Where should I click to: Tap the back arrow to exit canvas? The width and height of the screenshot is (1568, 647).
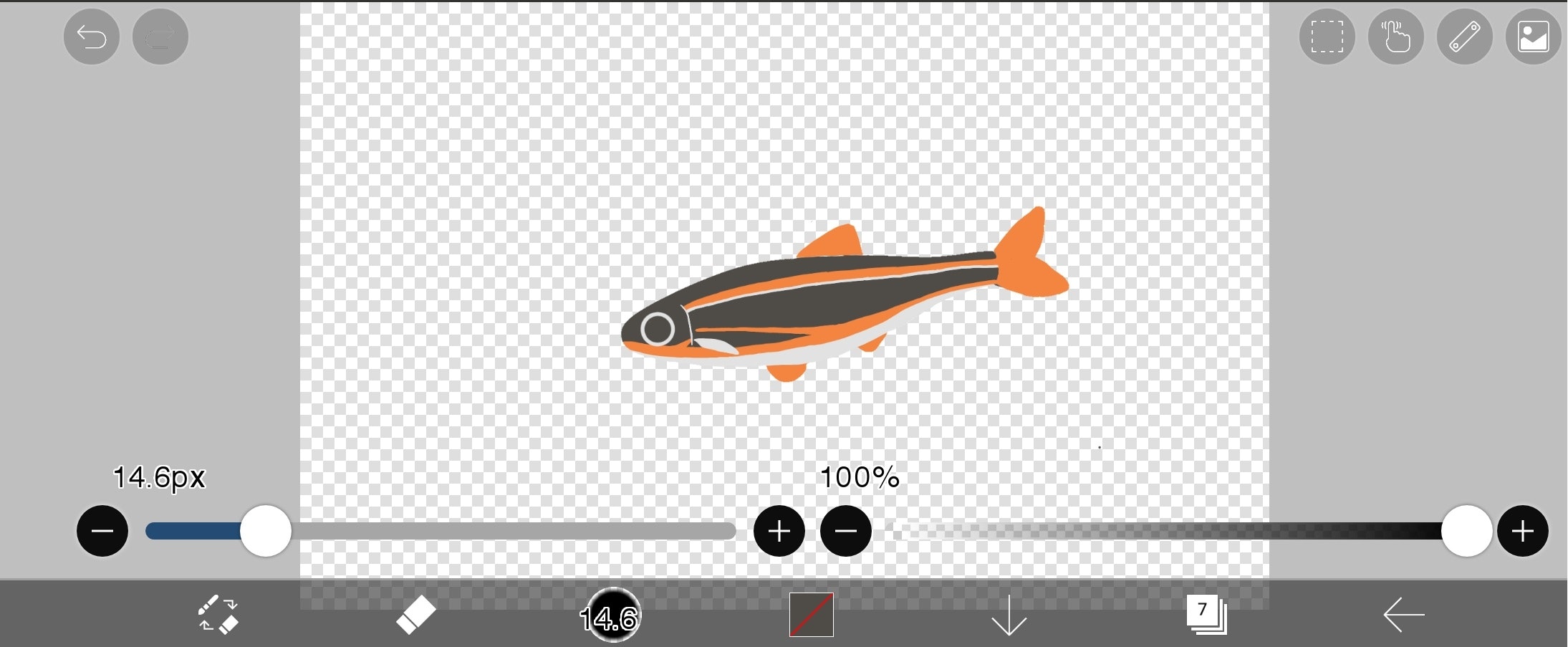tap(1404, 615)
